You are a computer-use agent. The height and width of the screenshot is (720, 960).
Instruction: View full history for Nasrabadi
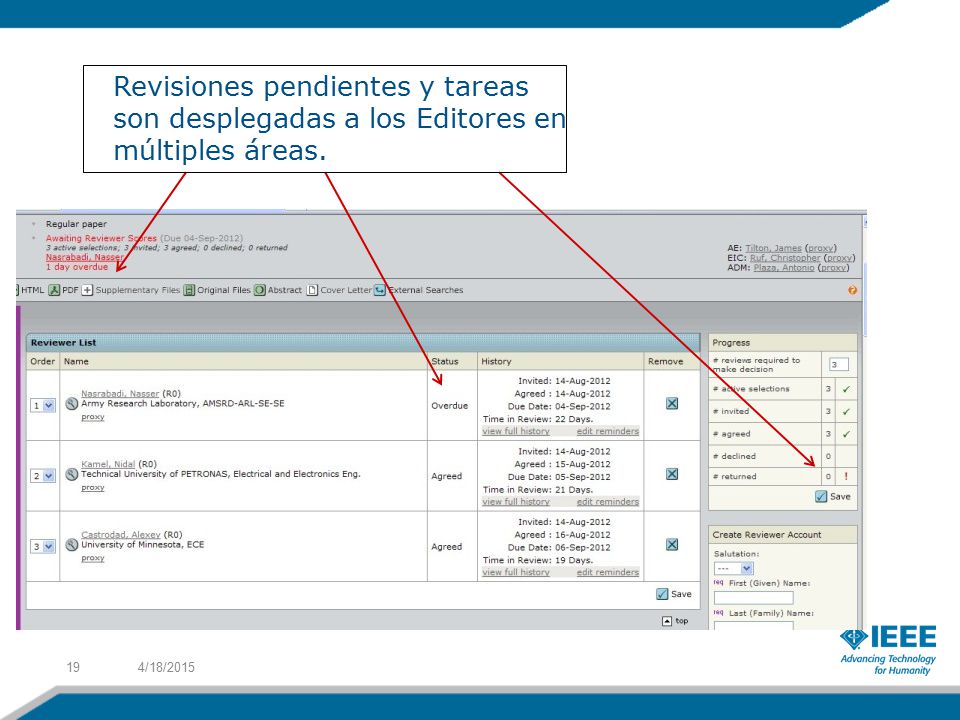coord(516,431)
